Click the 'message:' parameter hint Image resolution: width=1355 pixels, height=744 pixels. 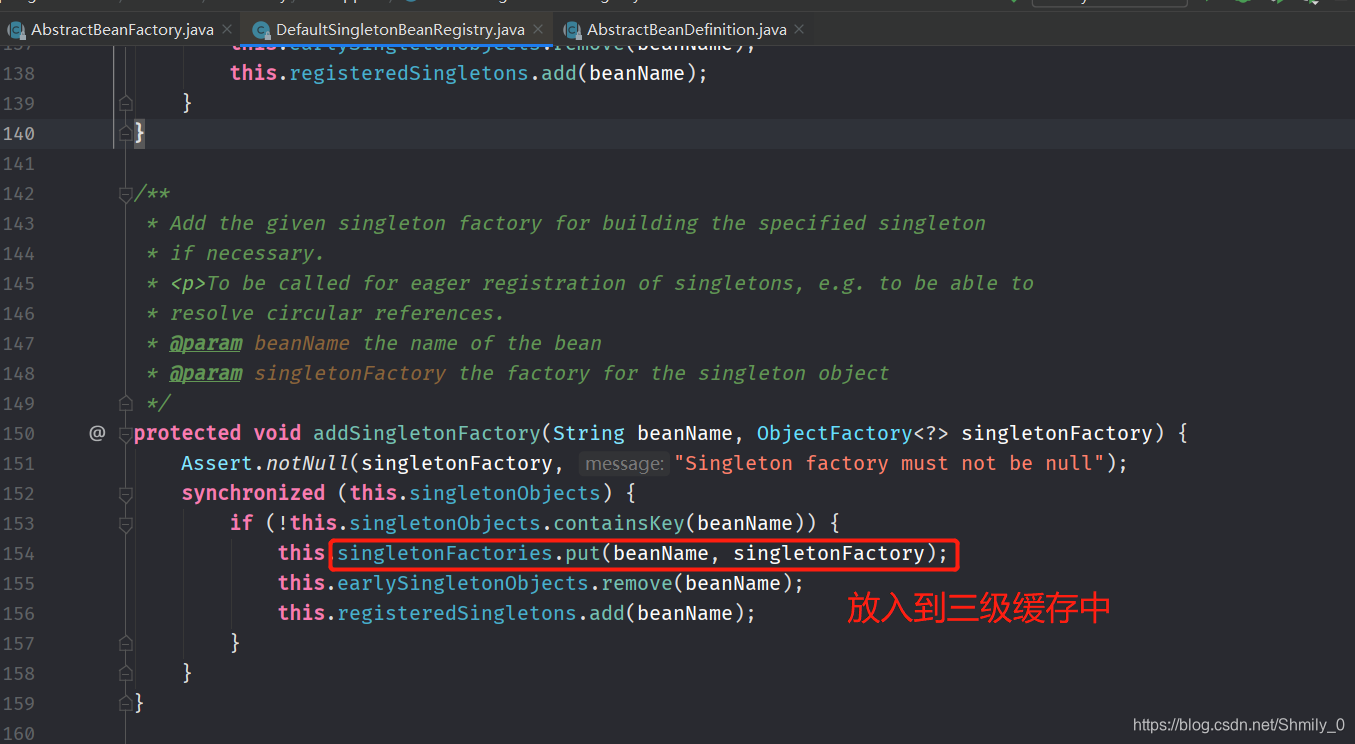point(624,463)
